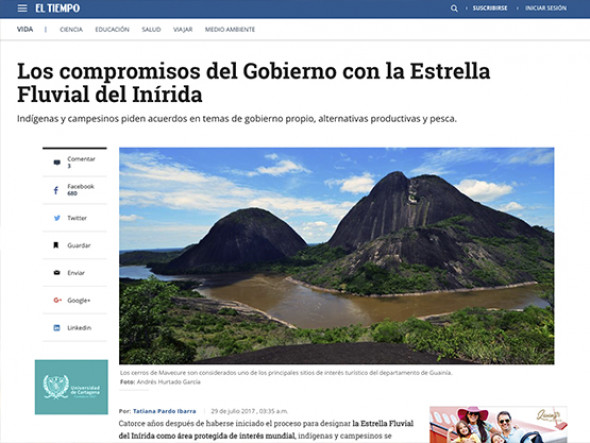Share via the Google+ icon
The image size is (590, 443).
pos(57,300)
